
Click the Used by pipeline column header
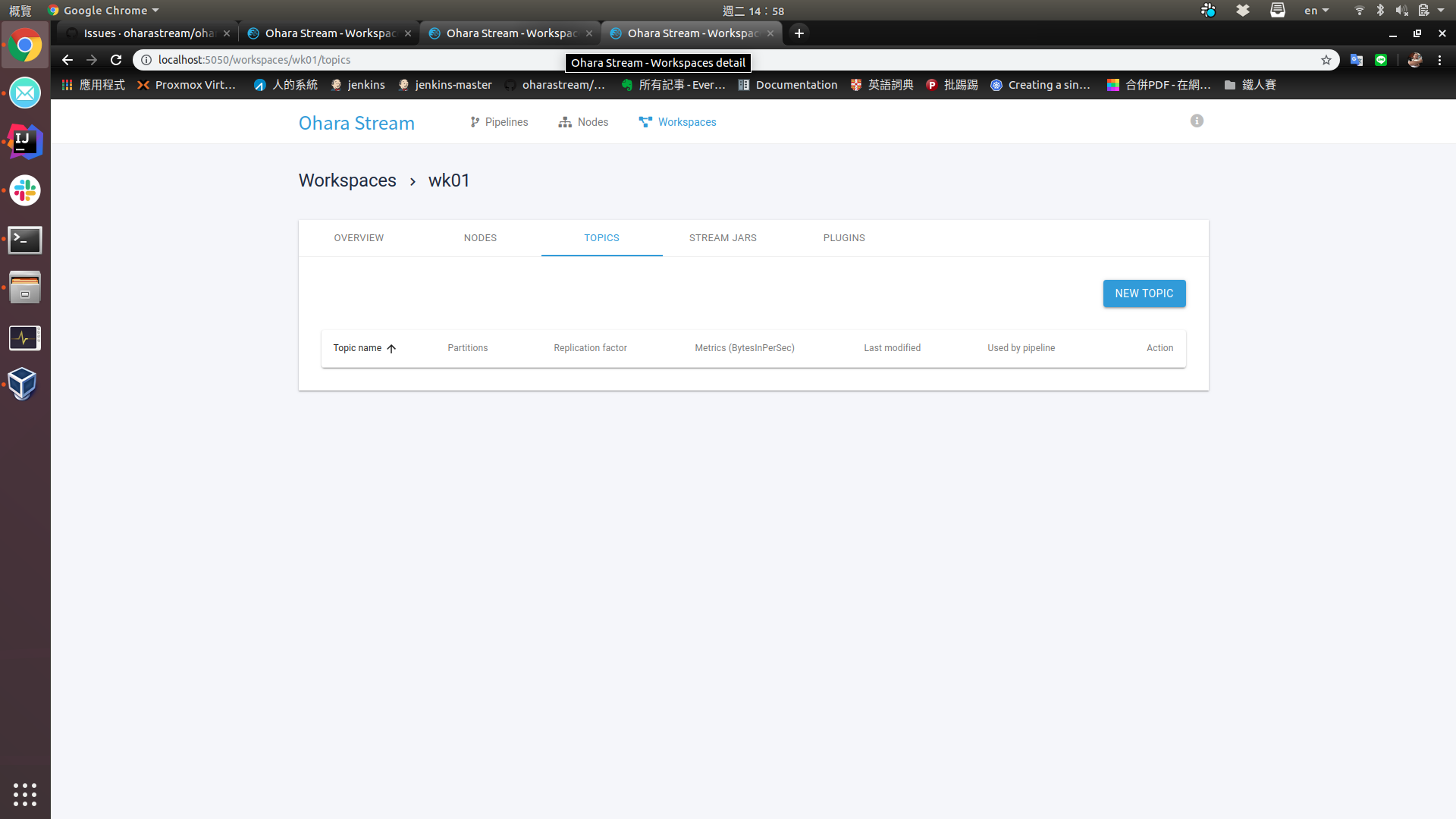coord(1021,348)
